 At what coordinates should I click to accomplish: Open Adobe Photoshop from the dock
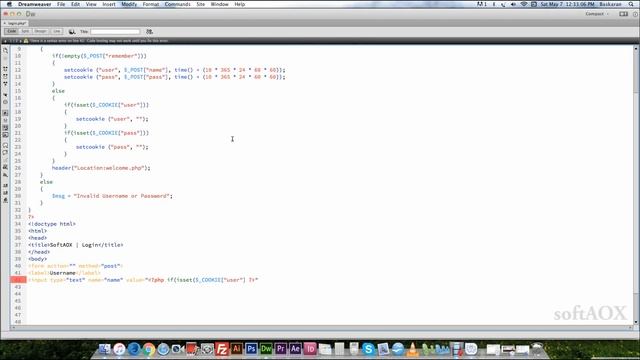click(251, 349)
